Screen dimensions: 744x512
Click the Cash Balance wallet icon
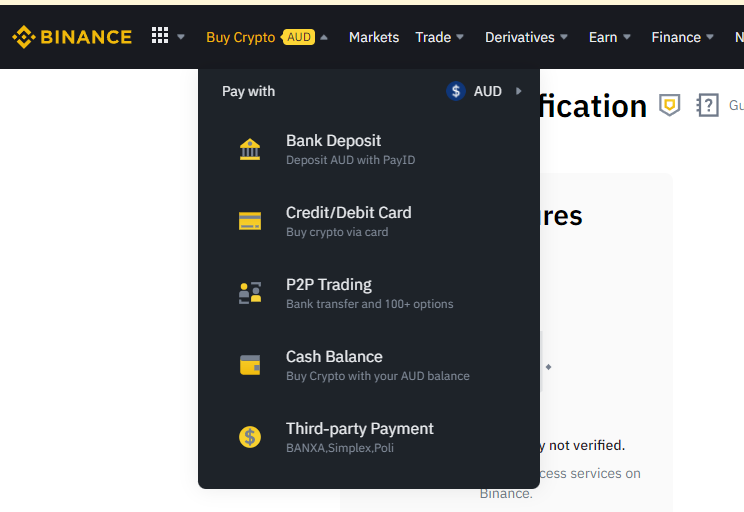[x=250, y=365]
